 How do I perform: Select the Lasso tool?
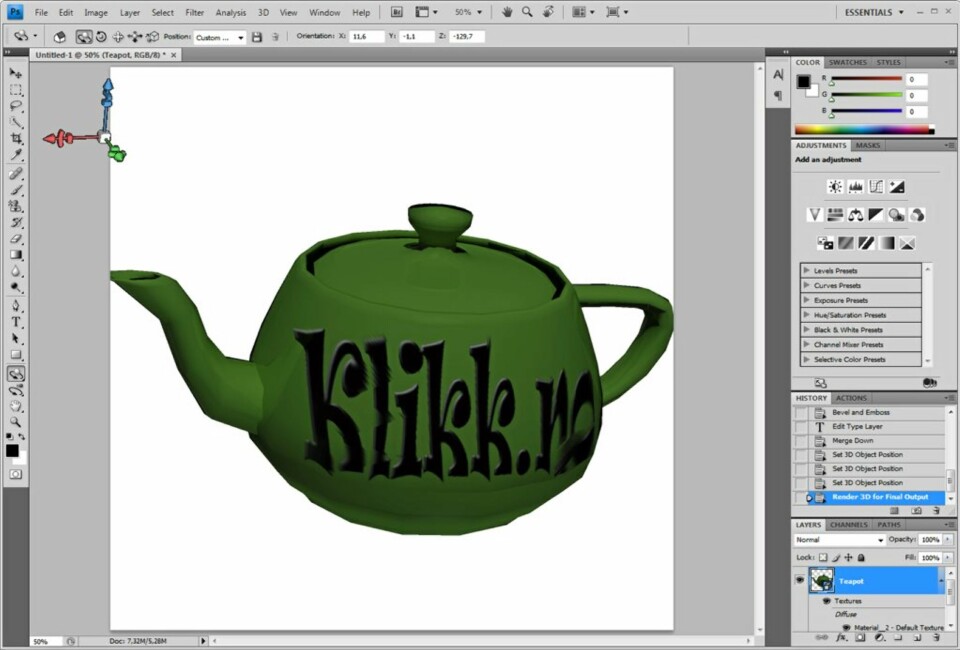click(x=16, y=106)
